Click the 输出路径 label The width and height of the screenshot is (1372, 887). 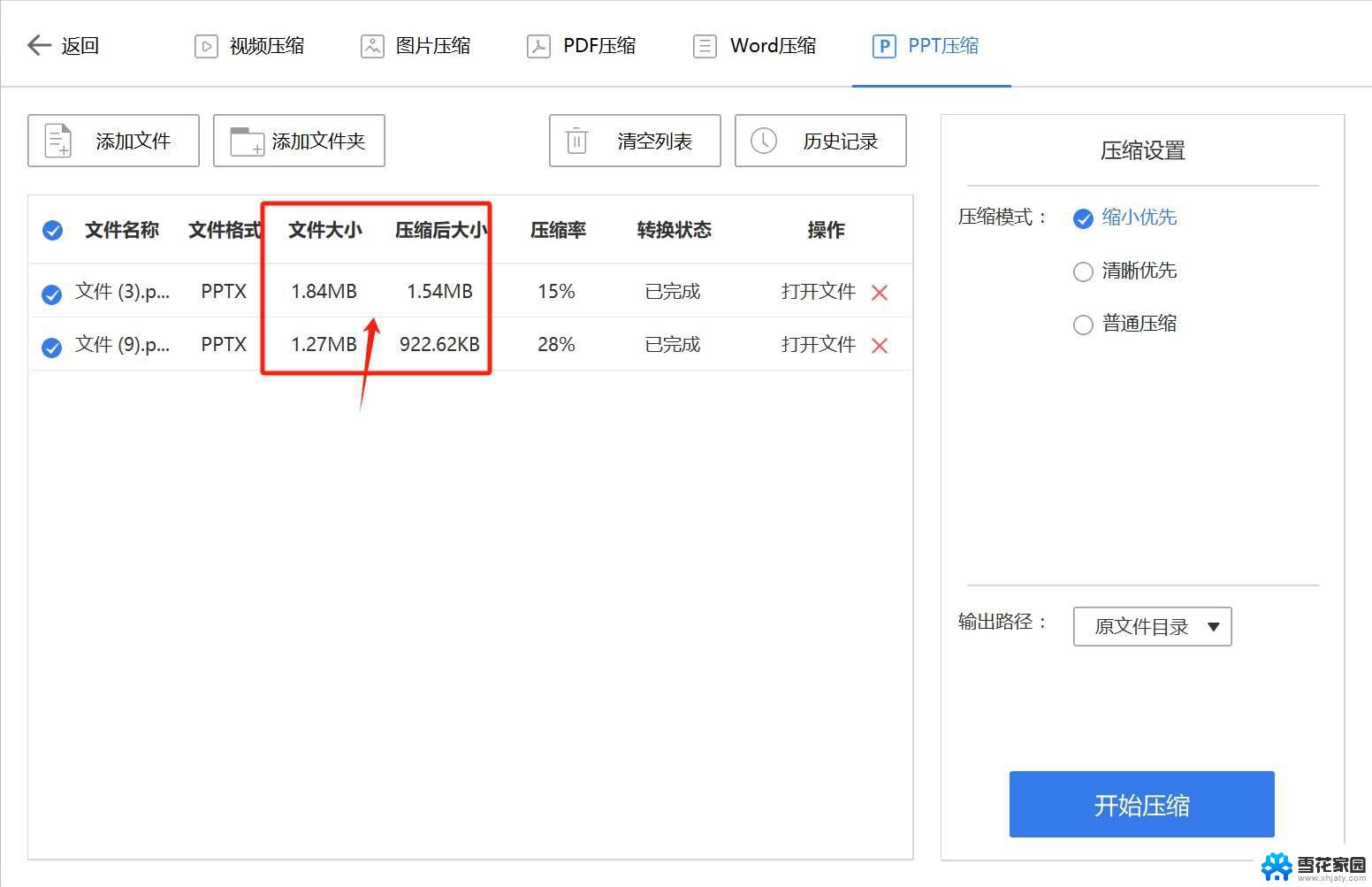1003,622
